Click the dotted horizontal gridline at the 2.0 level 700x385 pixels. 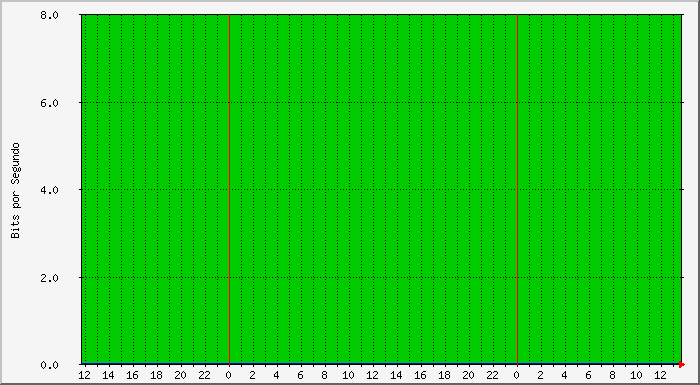coord(382,277)
